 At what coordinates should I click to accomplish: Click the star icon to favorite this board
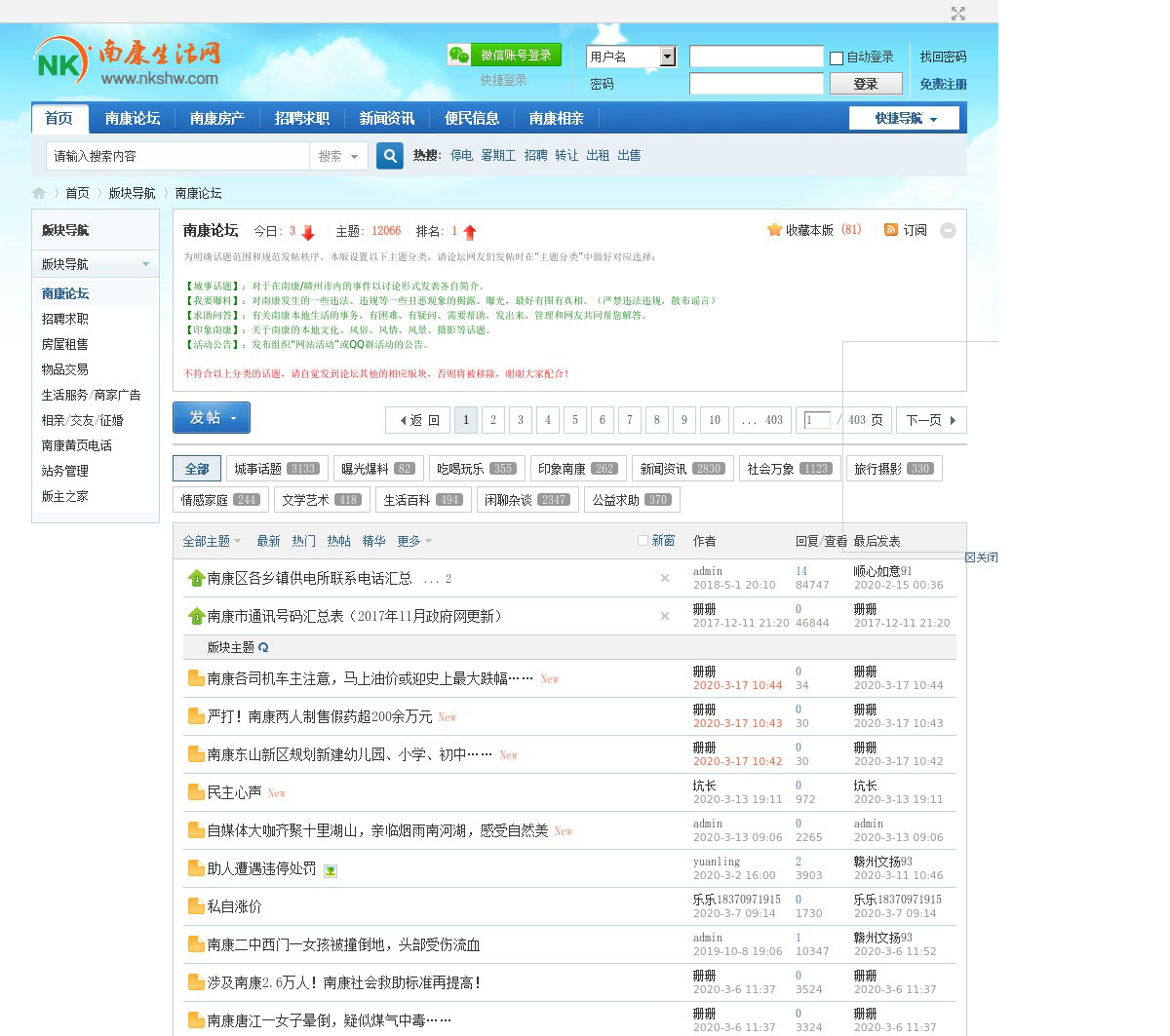[774, 230]
